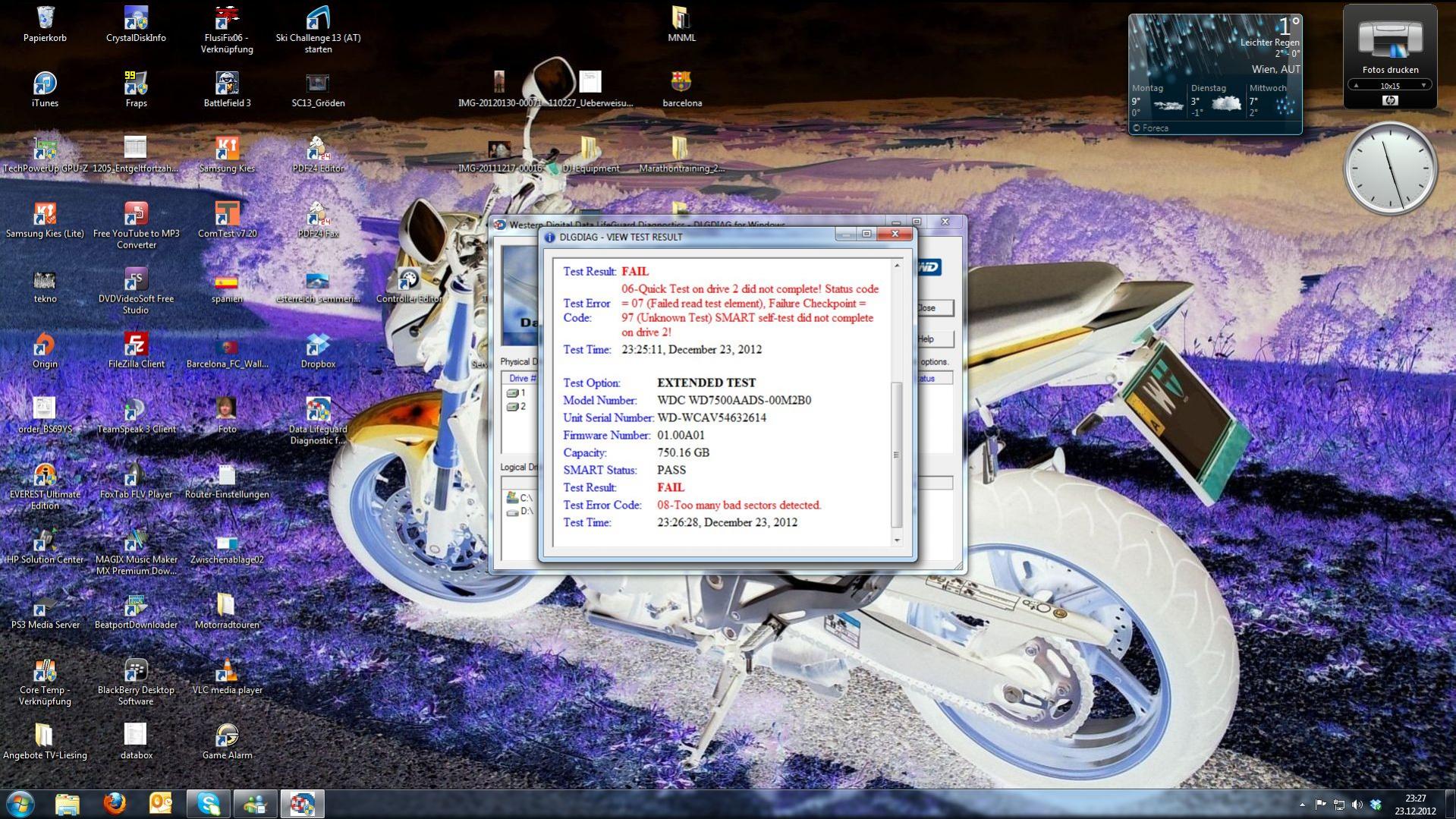1456x819 pixels.
Task: Open the taskbar clock showing 23:27
Action: (1415, 804)
